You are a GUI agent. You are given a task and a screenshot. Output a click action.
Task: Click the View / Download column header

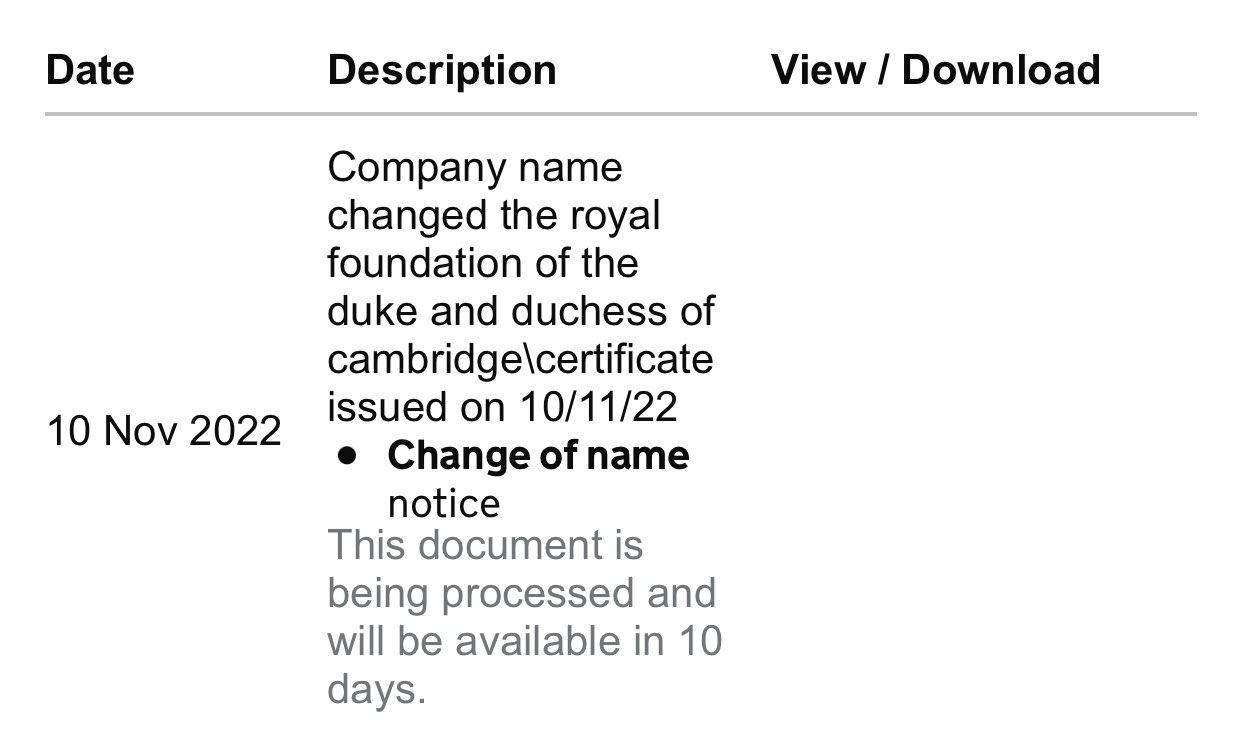tap(935, 70)
